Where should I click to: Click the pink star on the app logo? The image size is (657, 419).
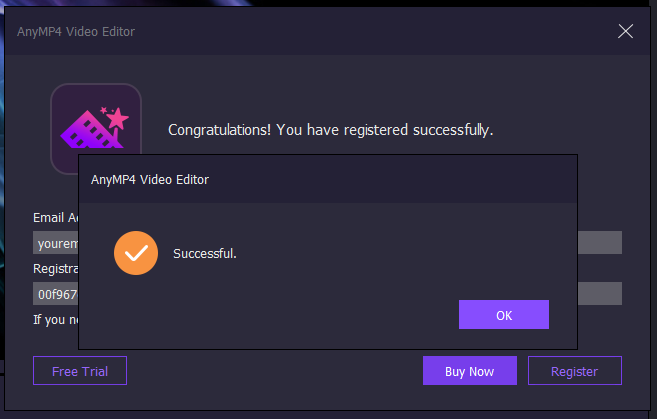pyautogui.click(x=117, y=118)
